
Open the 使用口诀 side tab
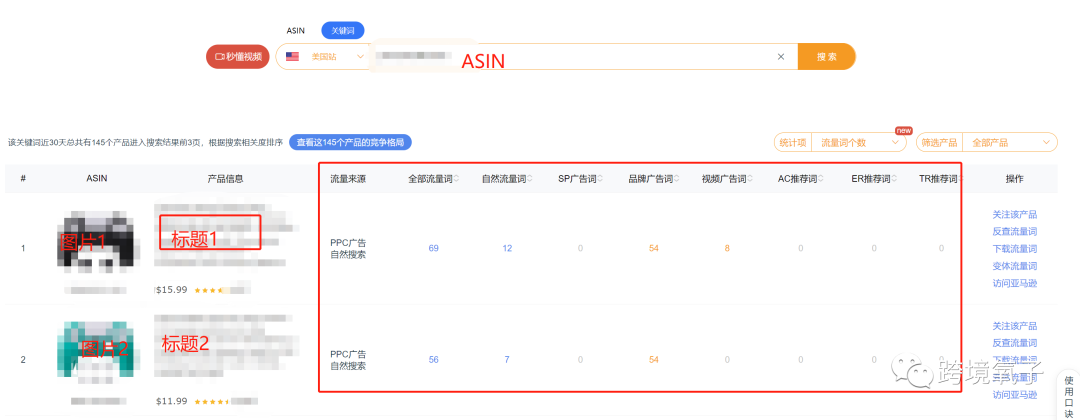(1068, 395)
